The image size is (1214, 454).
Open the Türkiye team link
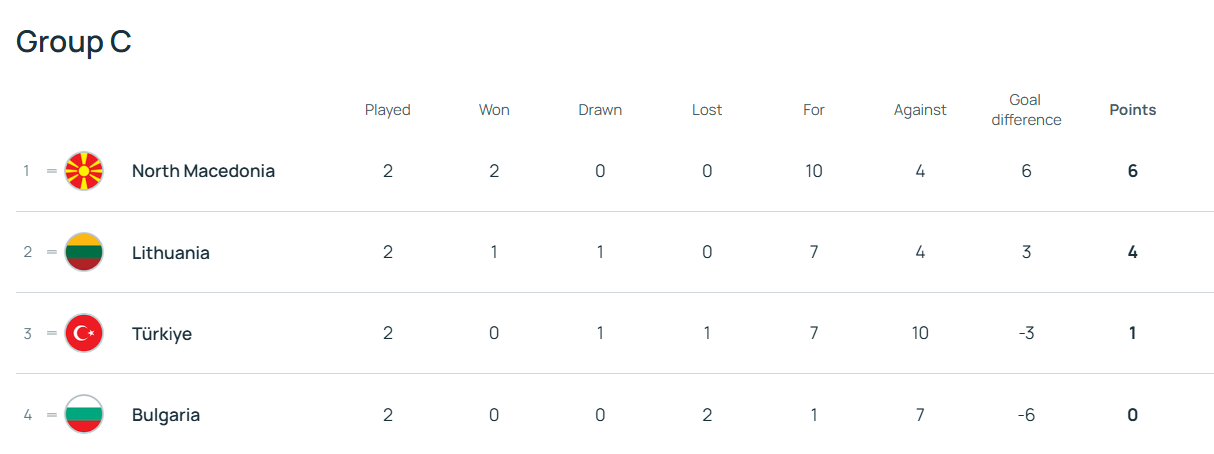tap(162, 334)
